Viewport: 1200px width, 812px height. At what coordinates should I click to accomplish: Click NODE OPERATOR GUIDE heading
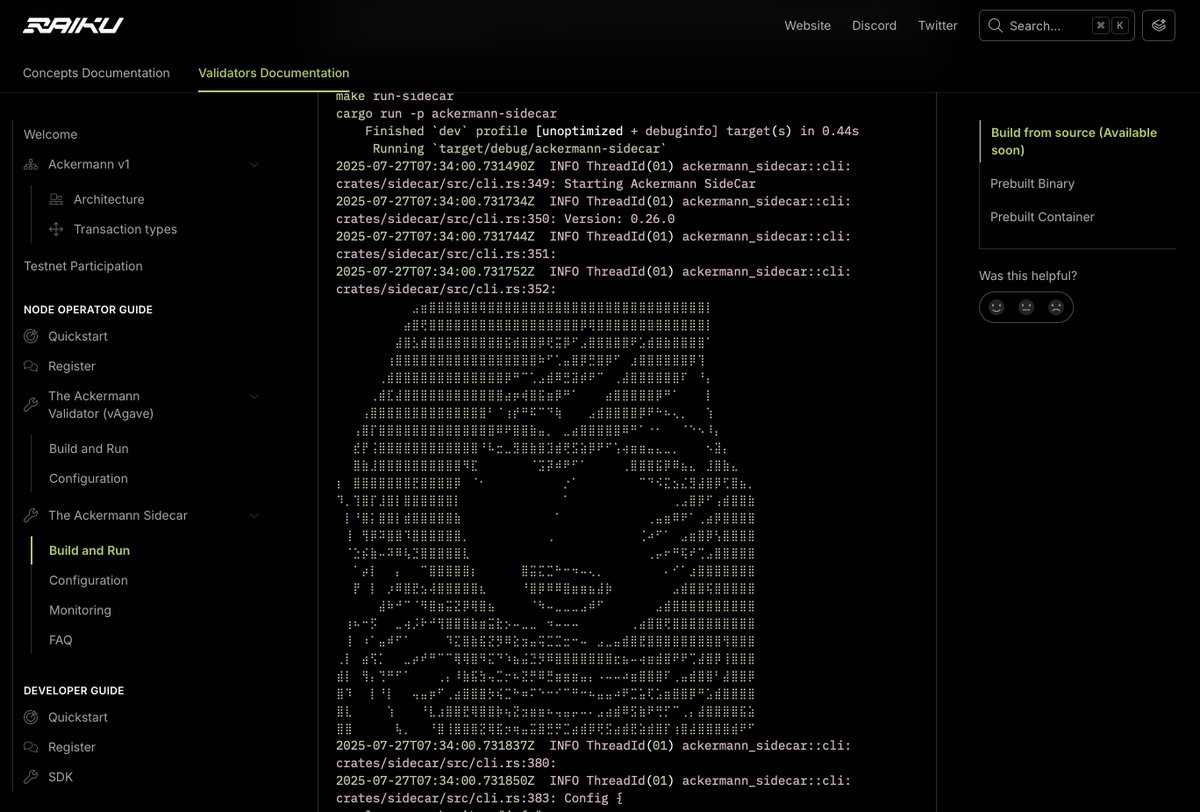pyautogui.click(x=88, y=310)
